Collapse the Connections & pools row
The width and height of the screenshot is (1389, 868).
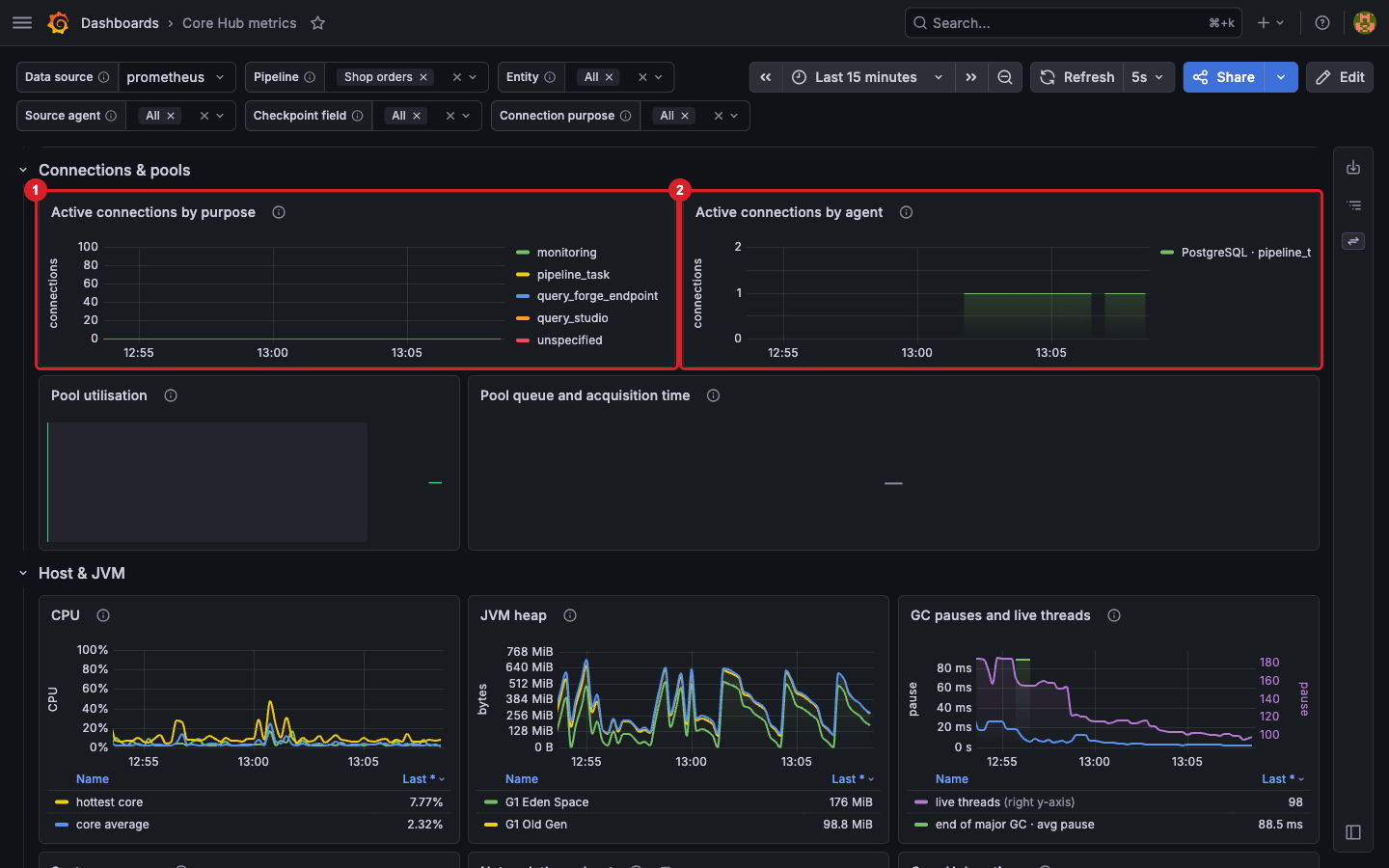[x=23, y=170]
